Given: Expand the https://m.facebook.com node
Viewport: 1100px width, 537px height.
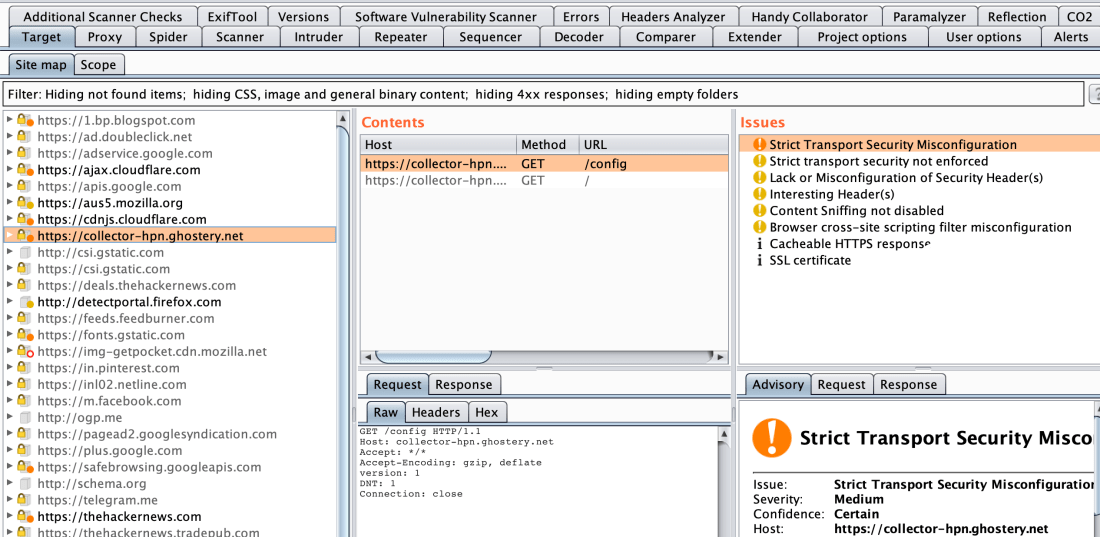Looking at the screenshot, I should (x=10, y=401).
